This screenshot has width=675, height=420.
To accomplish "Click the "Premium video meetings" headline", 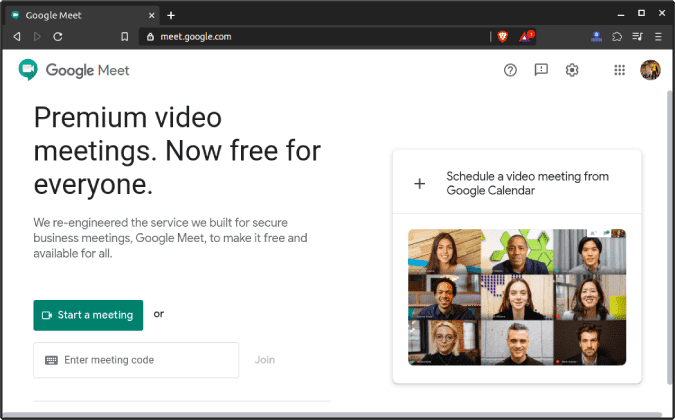I will pos(177,151).
